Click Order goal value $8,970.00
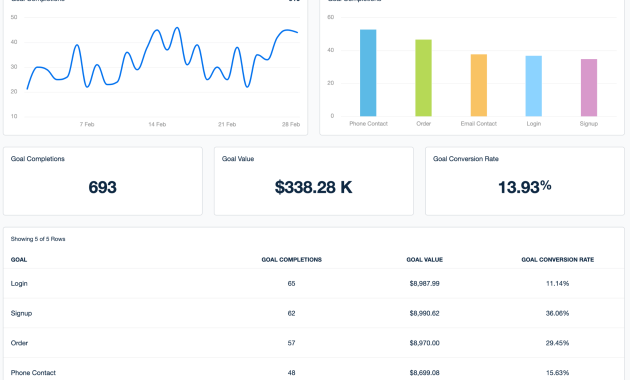630x380 pixels. [425, 343]
